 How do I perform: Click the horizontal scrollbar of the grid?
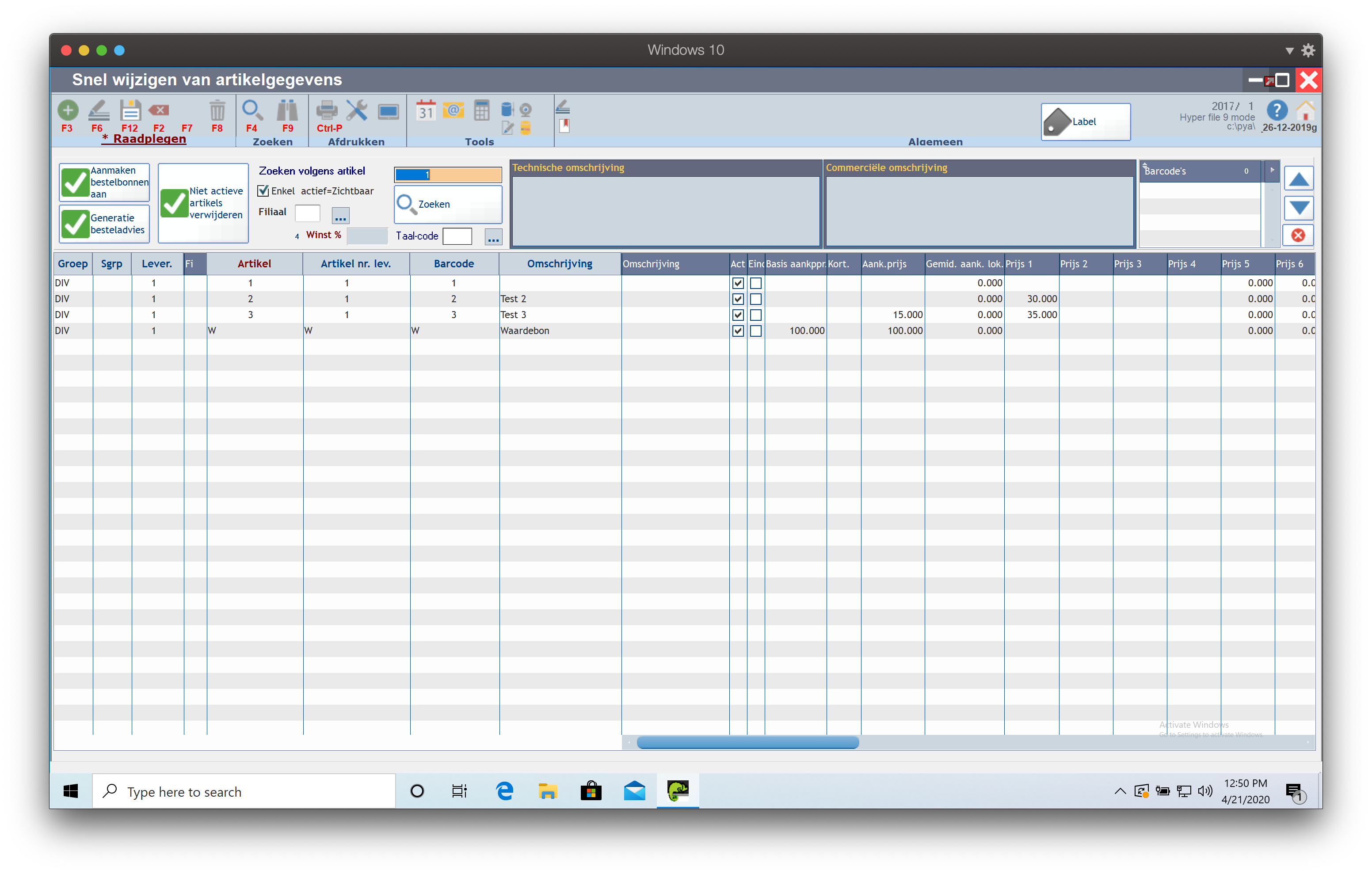(x=747, y=742)
